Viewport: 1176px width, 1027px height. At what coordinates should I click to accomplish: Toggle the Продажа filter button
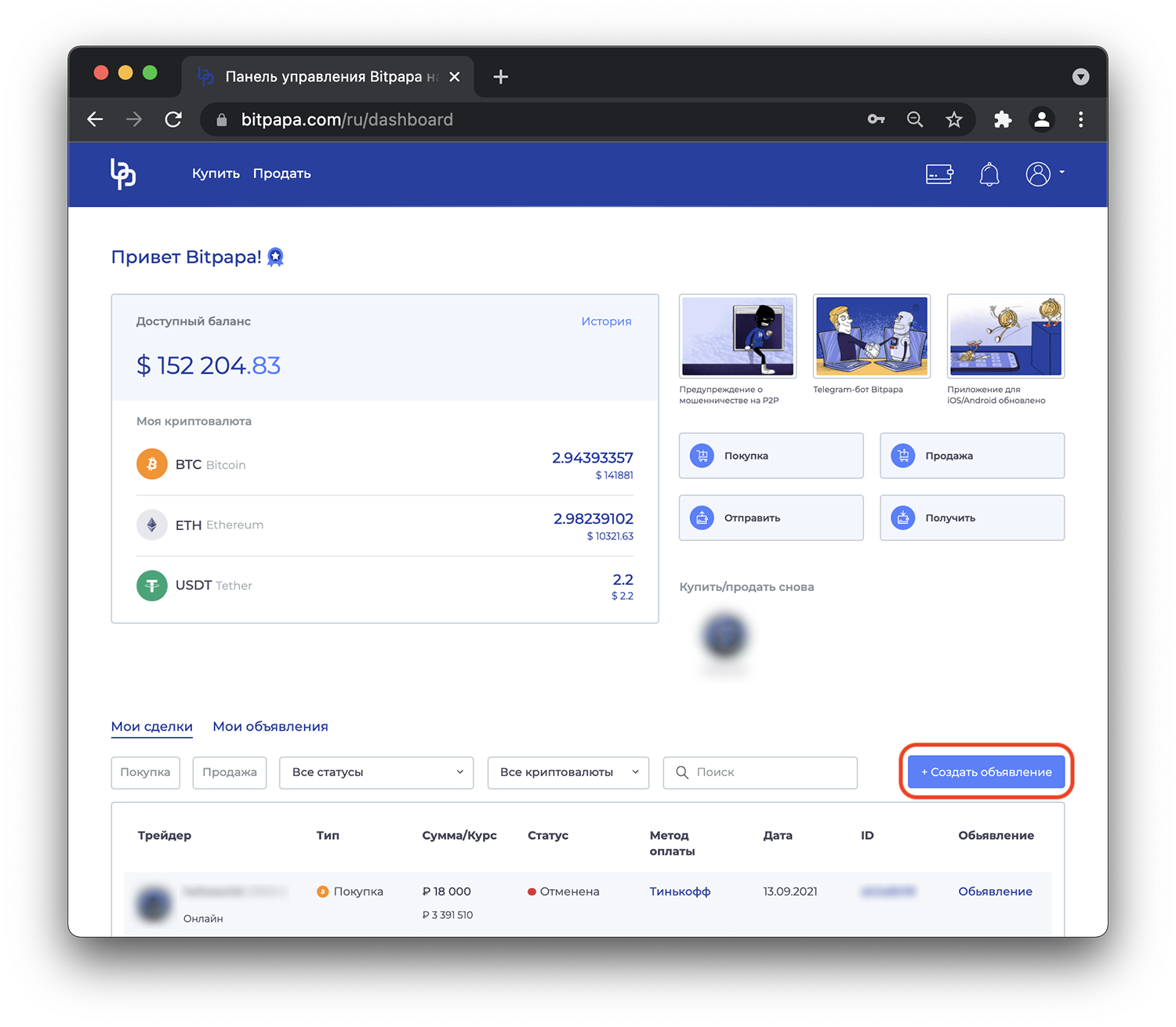(230, 772)
